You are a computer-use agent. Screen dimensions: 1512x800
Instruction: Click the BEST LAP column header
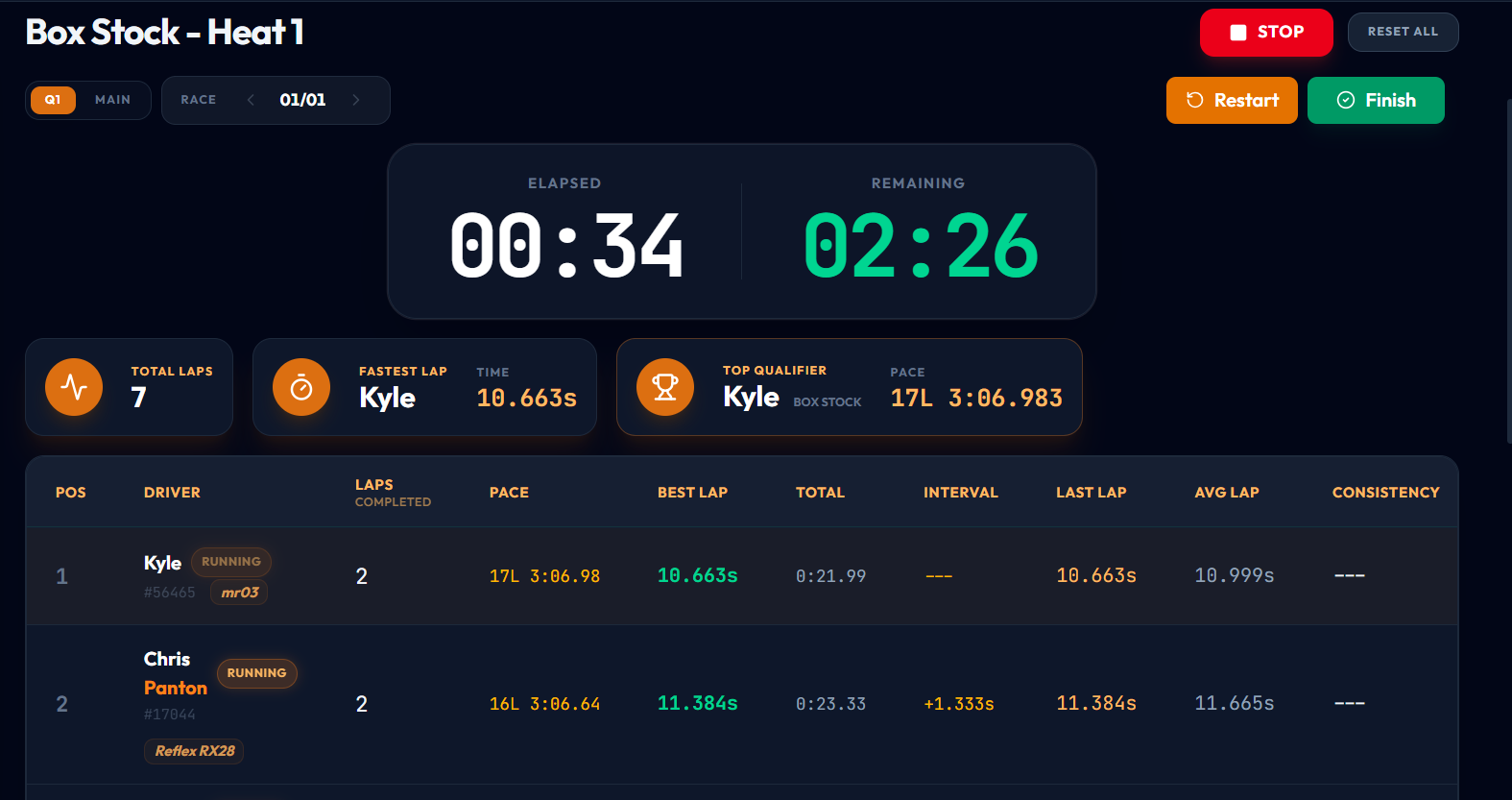692,493
